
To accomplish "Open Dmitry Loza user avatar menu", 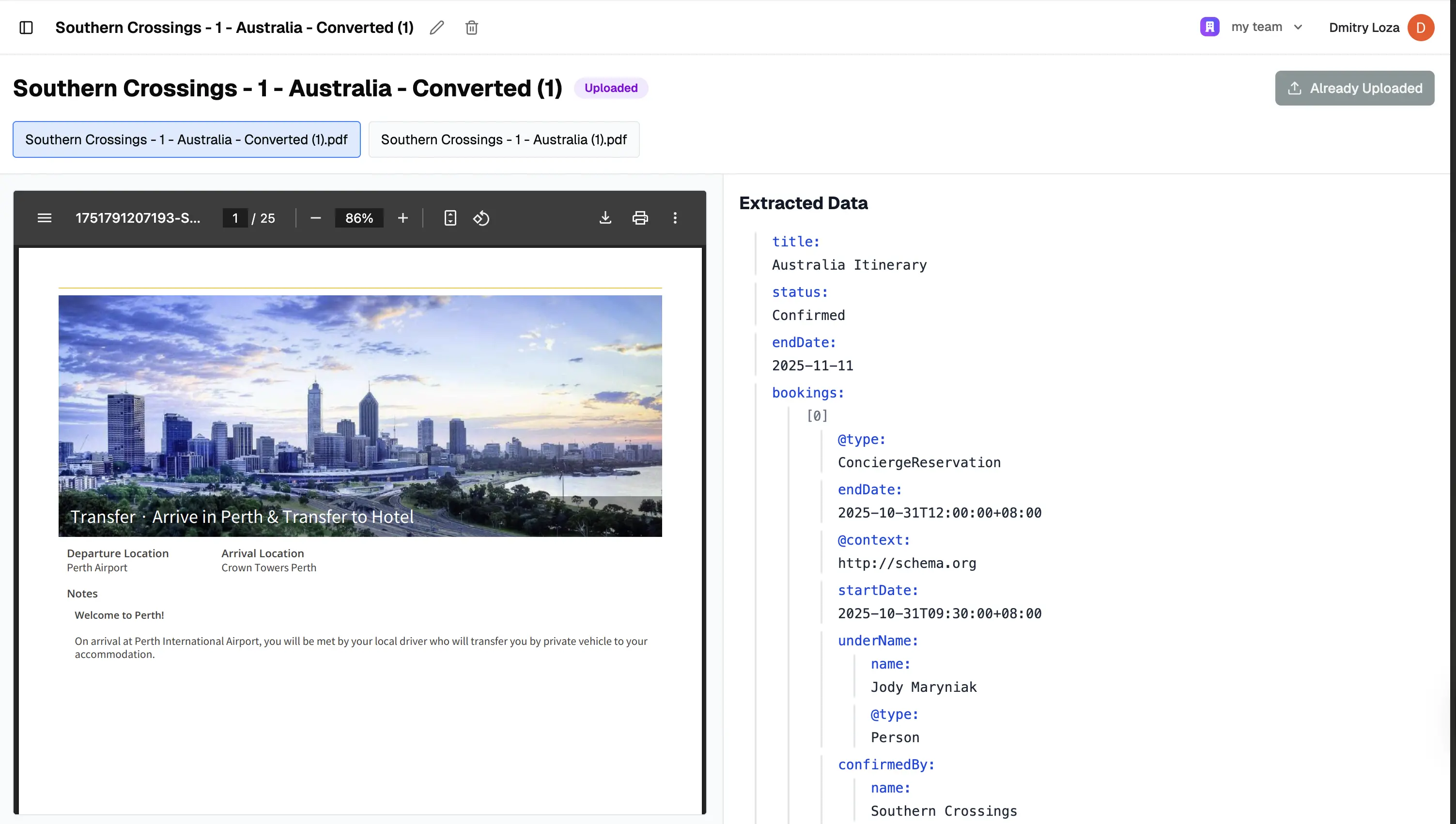I will (x=1420, y=27).
